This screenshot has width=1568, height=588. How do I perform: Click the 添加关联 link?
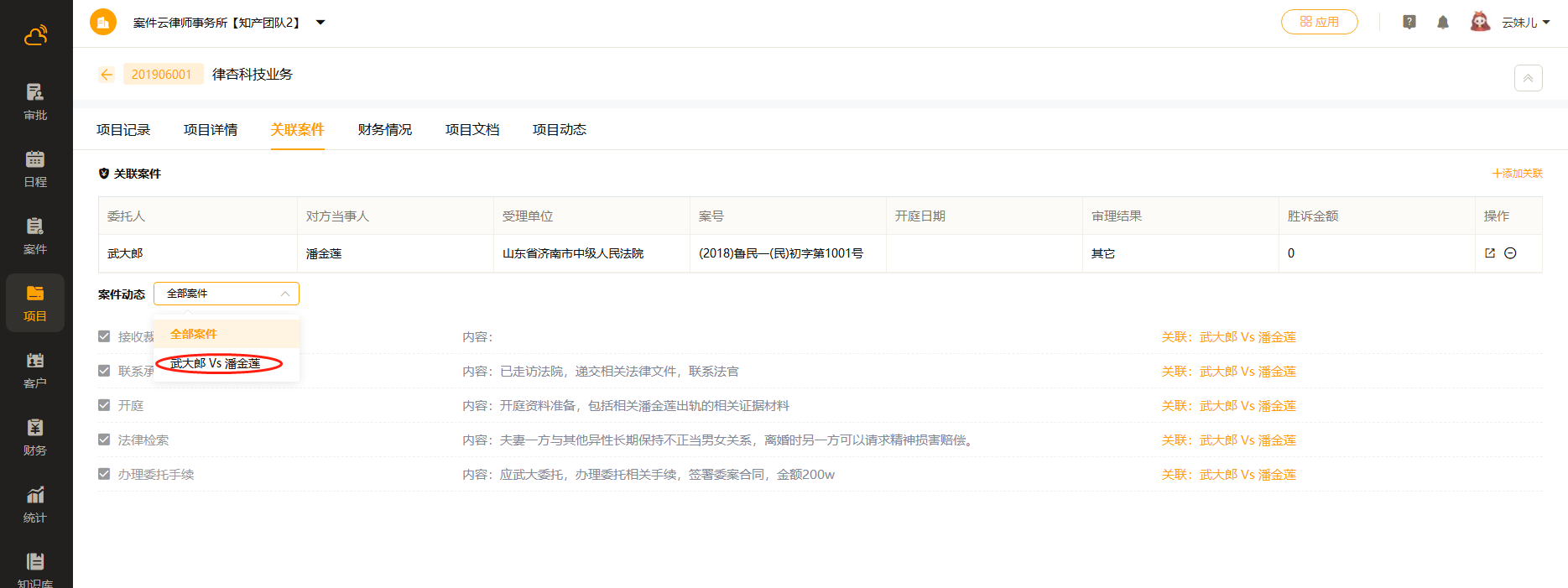1517,174
